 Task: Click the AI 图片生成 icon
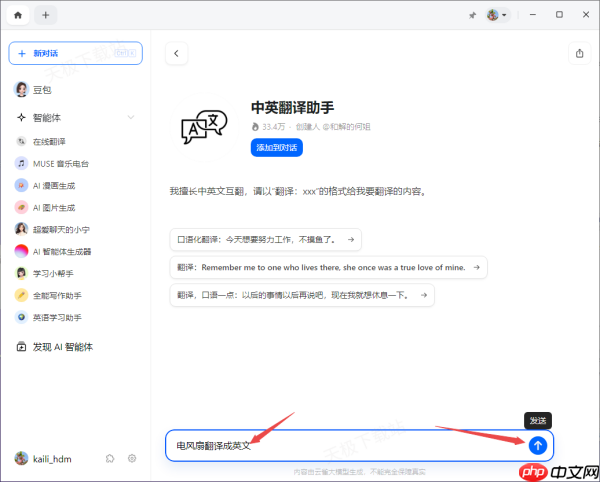[x=21, y=208]
